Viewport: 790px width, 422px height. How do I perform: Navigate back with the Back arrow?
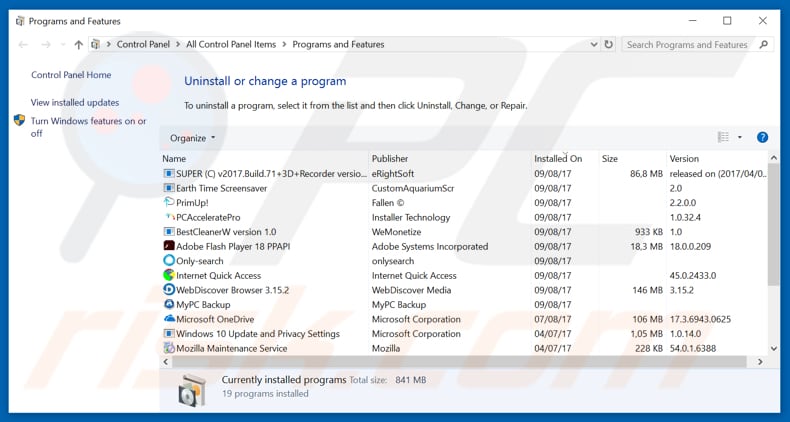pyautogui.click(x=23, y=45)
